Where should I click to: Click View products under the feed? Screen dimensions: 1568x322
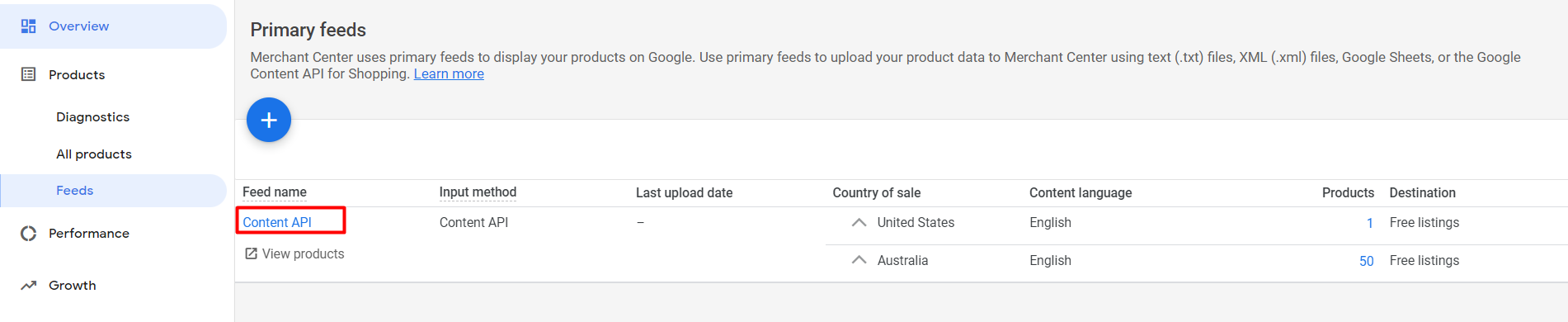(x=303, y=253)
